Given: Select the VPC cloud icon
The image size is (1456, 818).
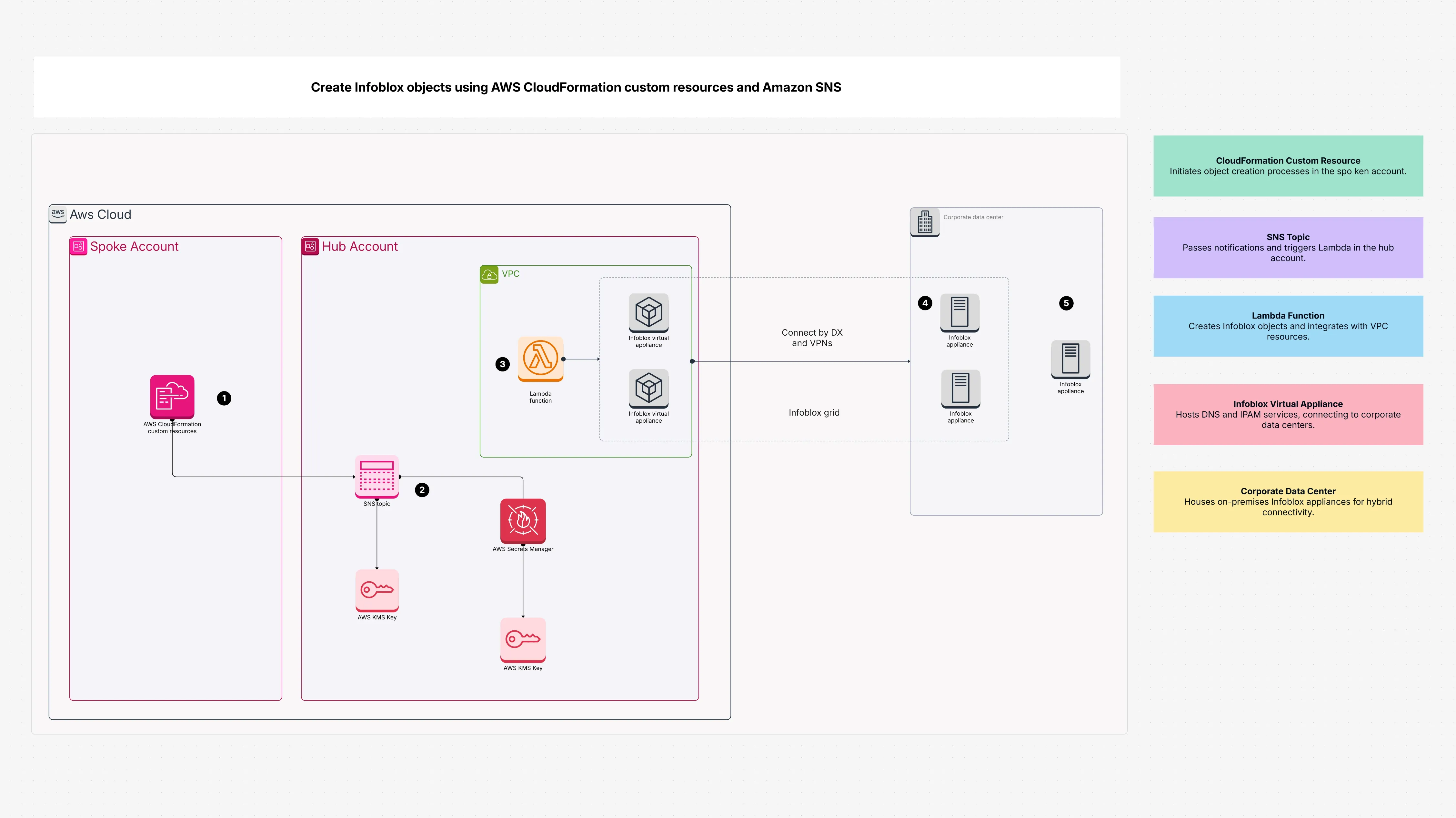Looking at the screenshot, I should (489, 274).
